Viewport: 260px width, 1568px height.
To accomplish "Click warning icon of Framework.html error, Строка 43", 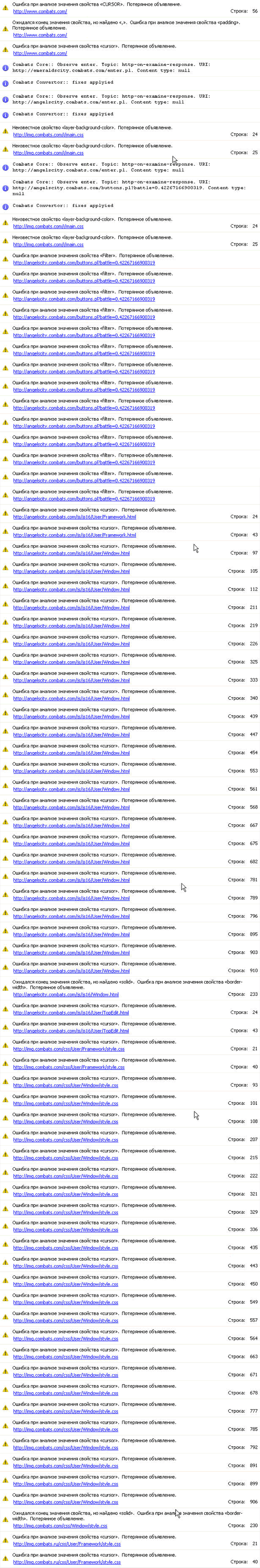I will pyautogui.click(x=5, y=532).
